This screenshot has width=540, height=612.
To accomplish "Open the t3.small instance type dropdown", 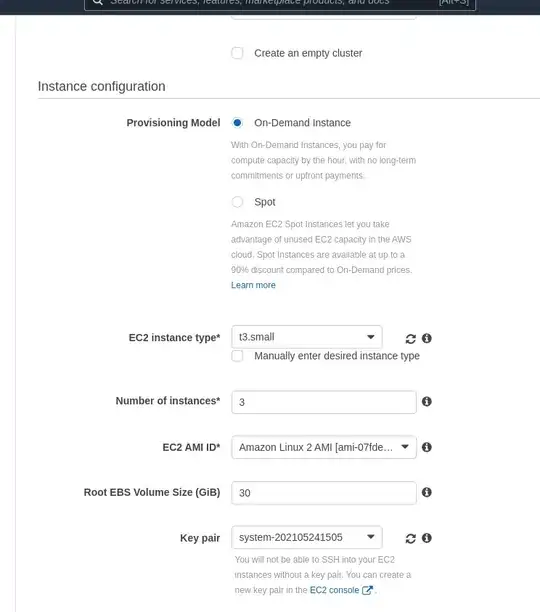I will coord(307,337).
